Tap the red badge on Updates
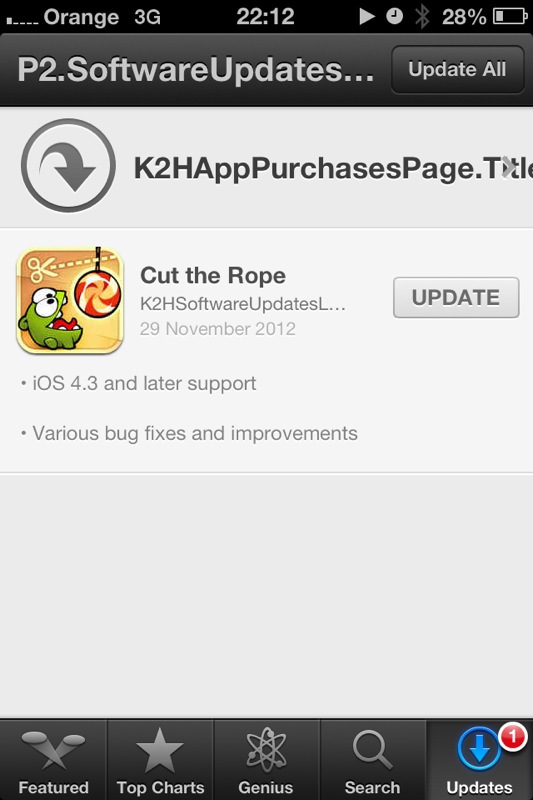The height and width of the screenshot is (800, 533). tap(512, 737)
